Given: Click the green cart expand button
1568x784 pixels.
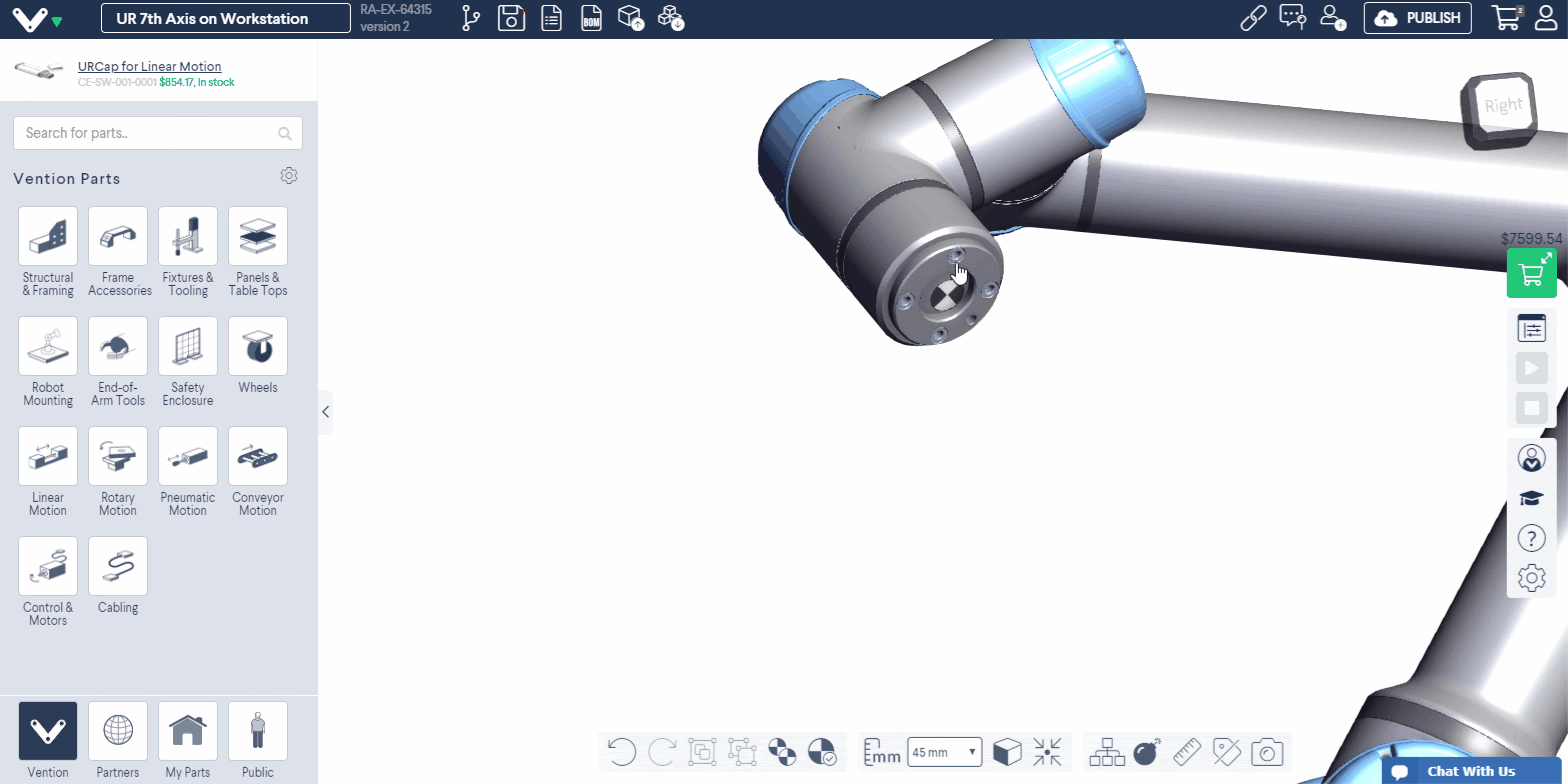Looking at the screenshot, I should [x=1532, y=273].
